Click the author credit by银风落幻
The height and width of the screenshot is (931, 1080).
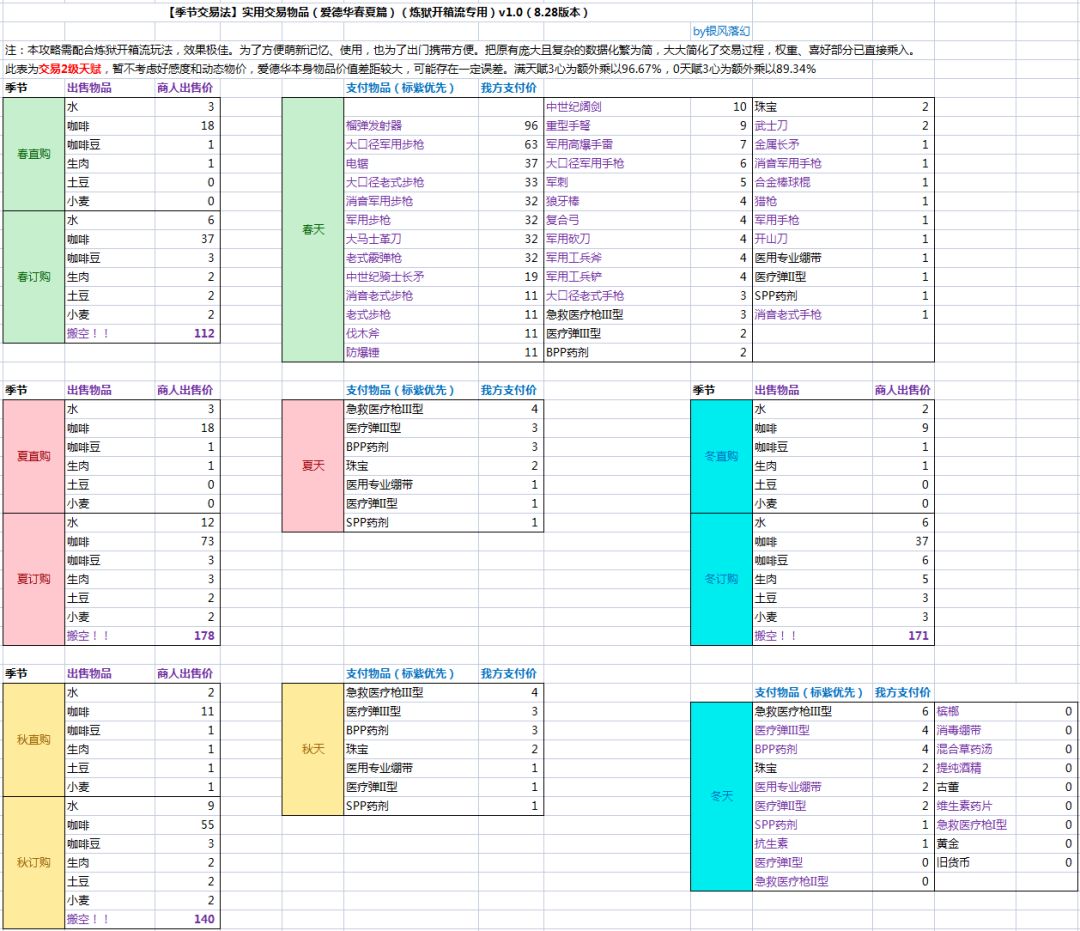(x=721, y=31)
